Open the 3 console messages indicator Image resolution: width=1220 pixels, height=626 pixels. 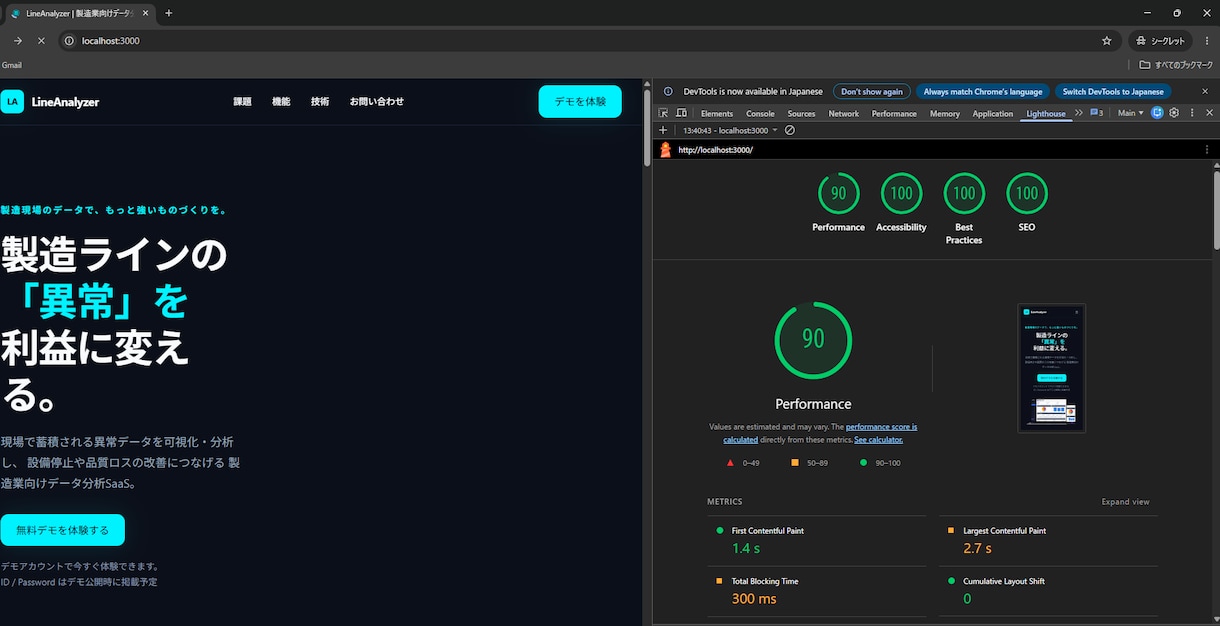[1096, 113]
